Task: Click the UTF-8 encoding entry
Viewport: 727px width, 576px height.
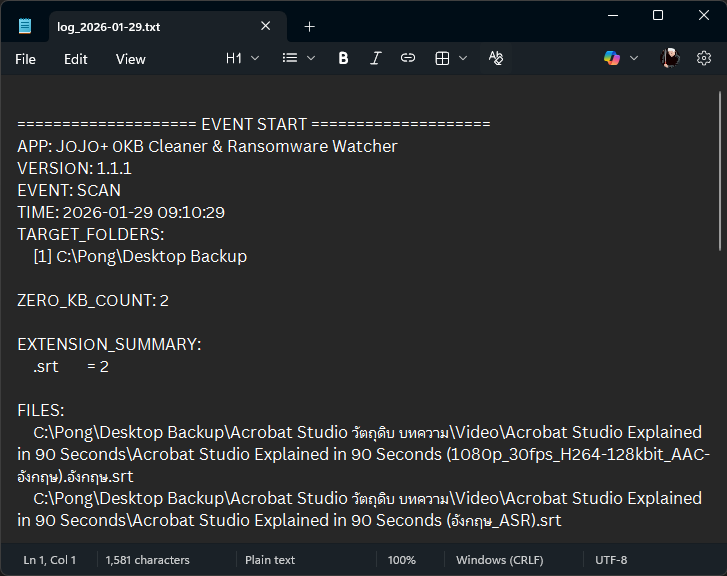Action: [x=611, y=560]
